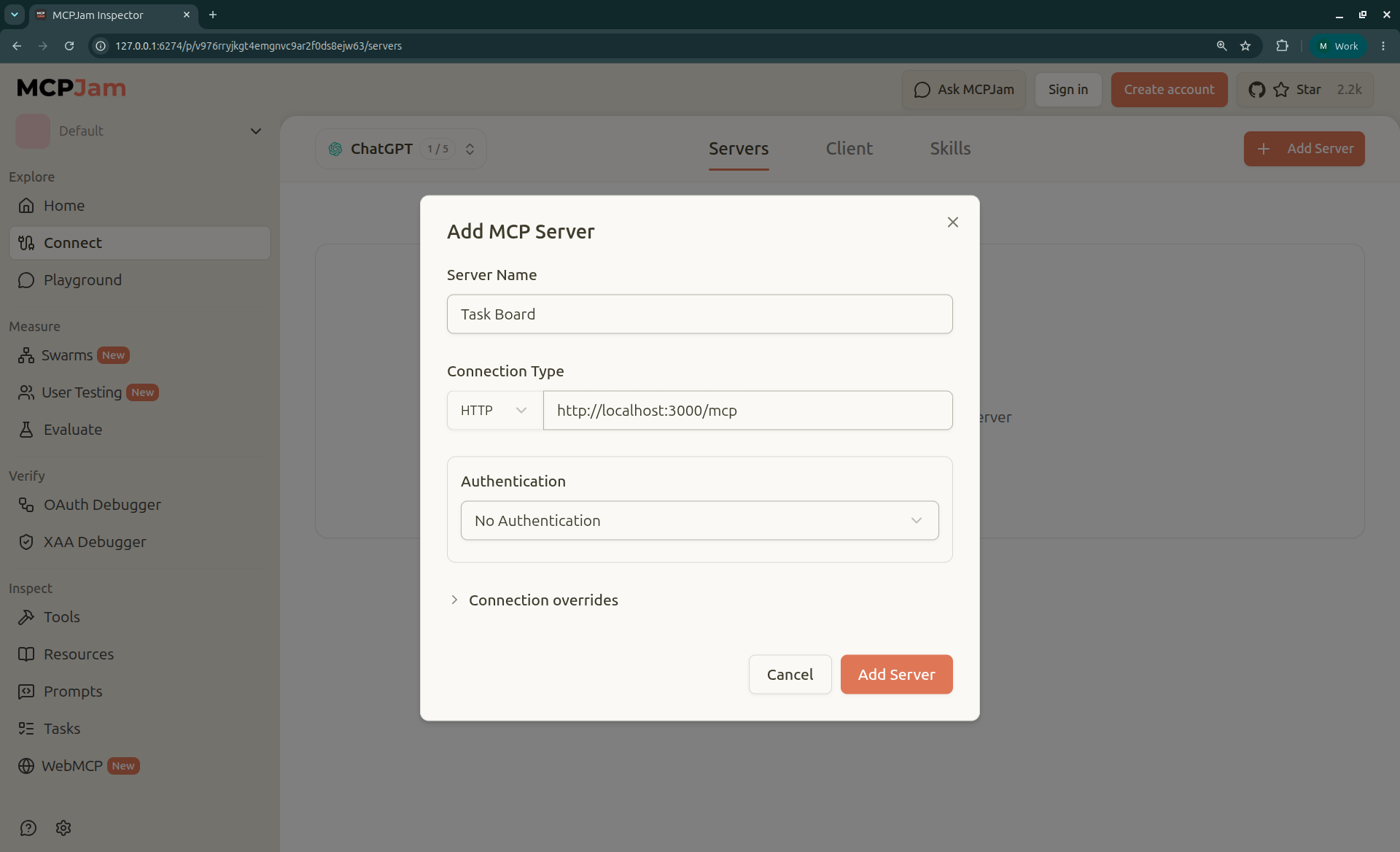Click the Create account button

(x=1169, y=90)
